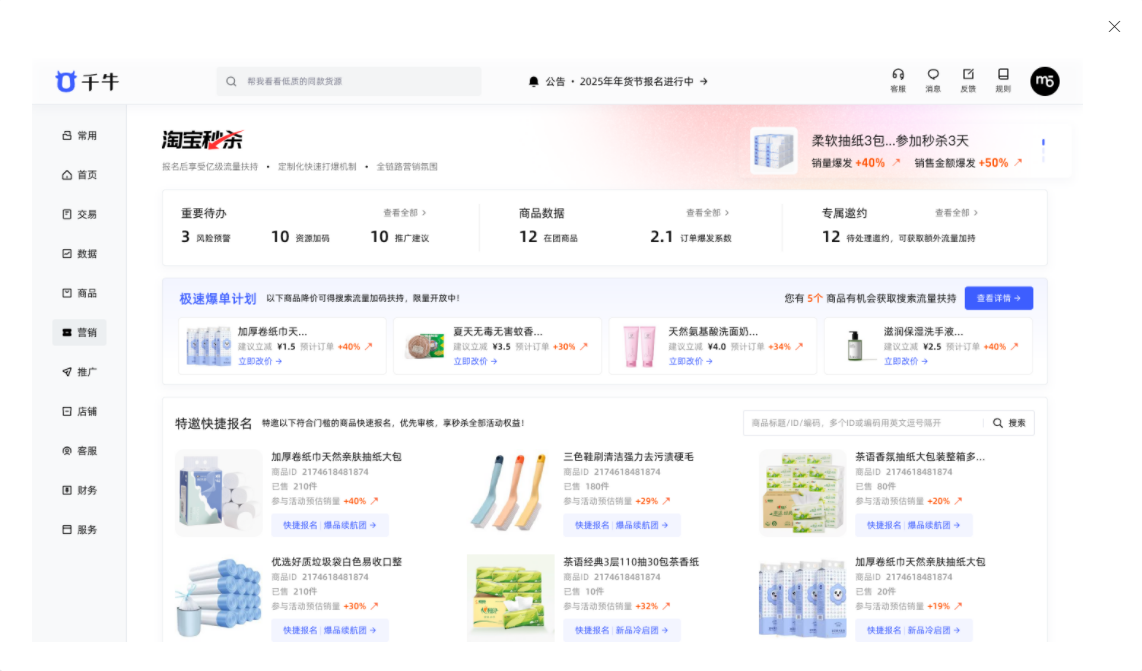
Task: Click the 3 风险预警 stat
Action: point(205,238)
